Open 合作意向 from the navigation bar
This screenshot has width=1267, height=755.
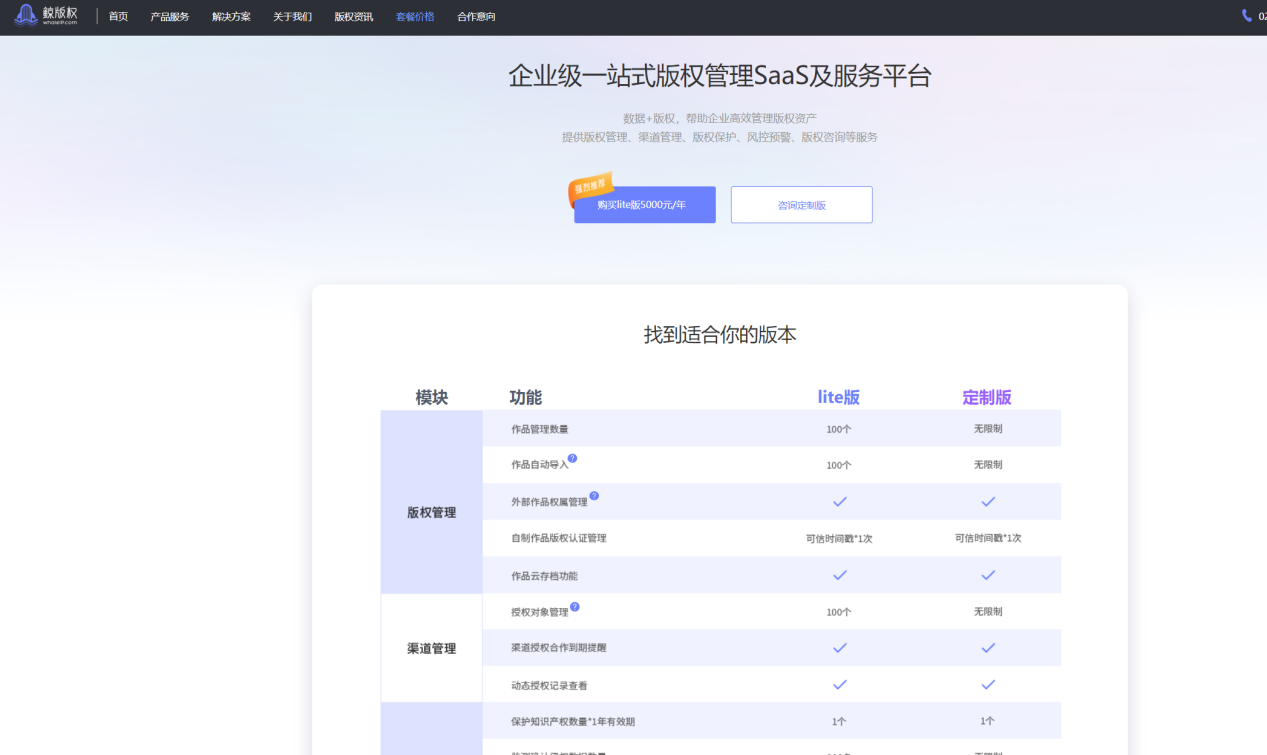click(476, 17)
